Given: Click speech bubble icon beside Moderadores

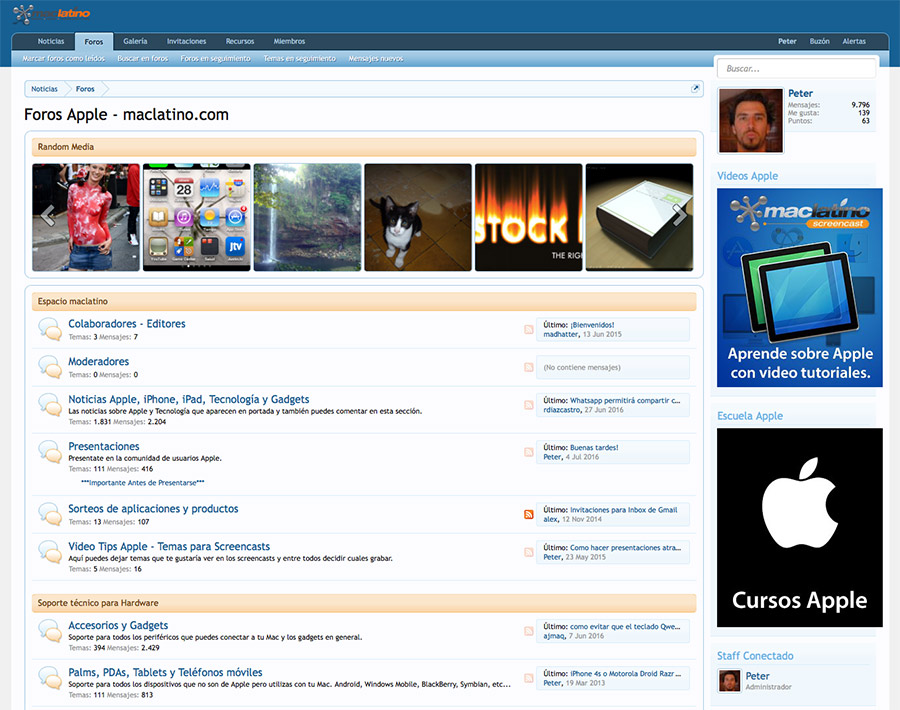Looking at the screenshot, I should click(51, 367).
